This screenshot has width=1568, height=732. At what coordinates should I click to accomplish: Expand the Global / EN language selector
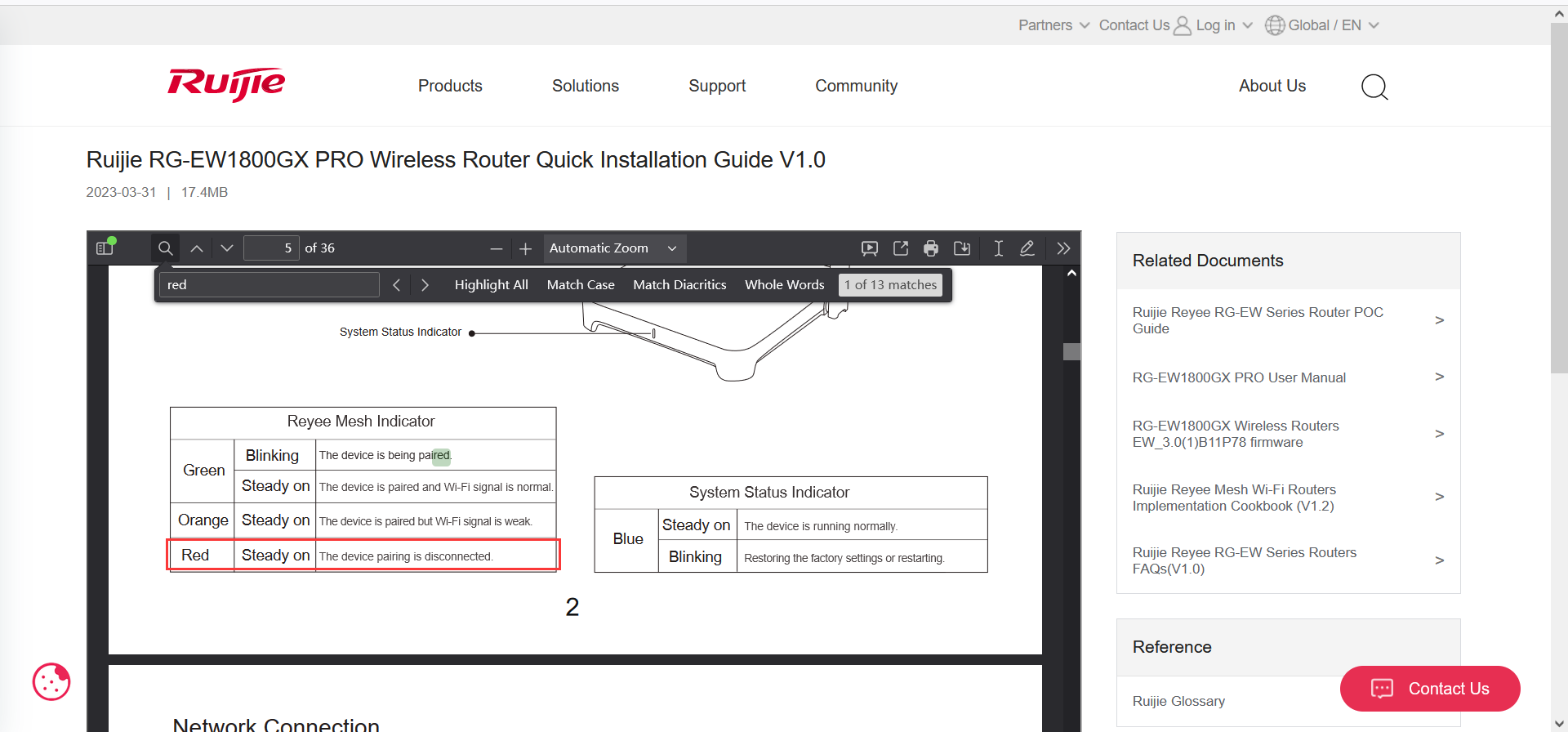tap(1333, 25)
